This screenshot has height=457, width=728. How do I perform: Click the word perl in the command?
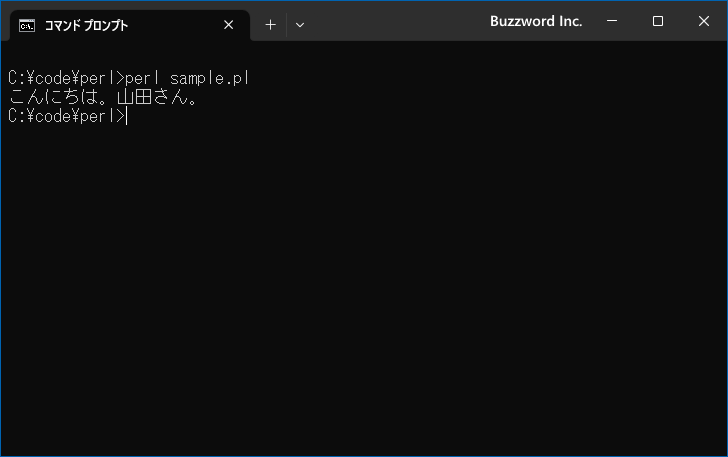click(x=142, y=78)
